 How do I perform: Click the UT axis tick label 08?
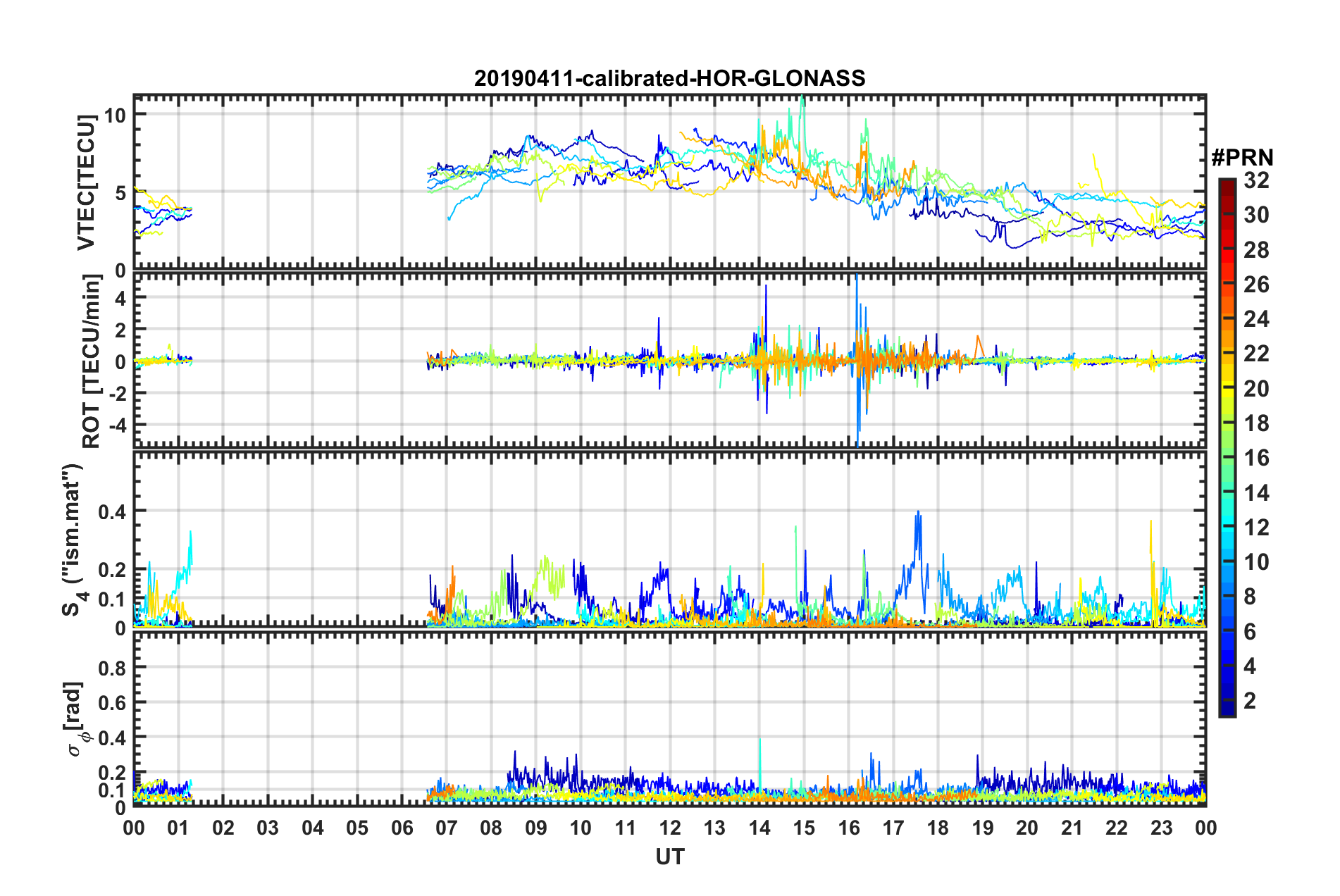(x=491, y=828)
